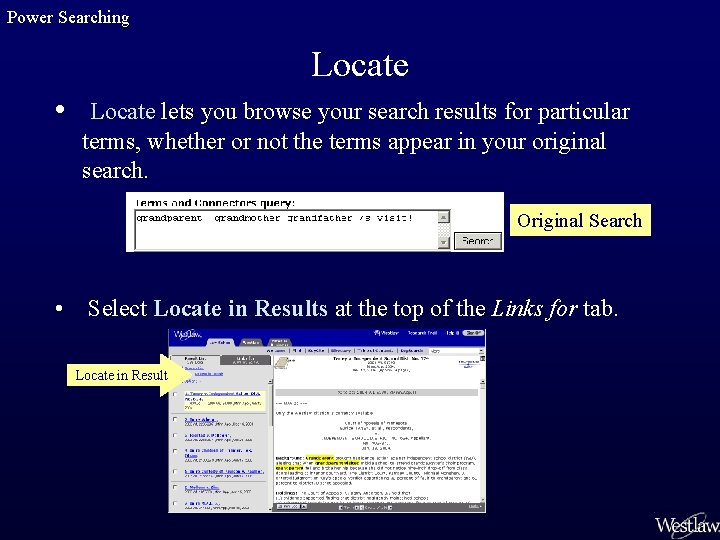Check the checkbox for result 1
Image resolution: width=720 pixels, height=540 pixels.
tap(175, 394)
